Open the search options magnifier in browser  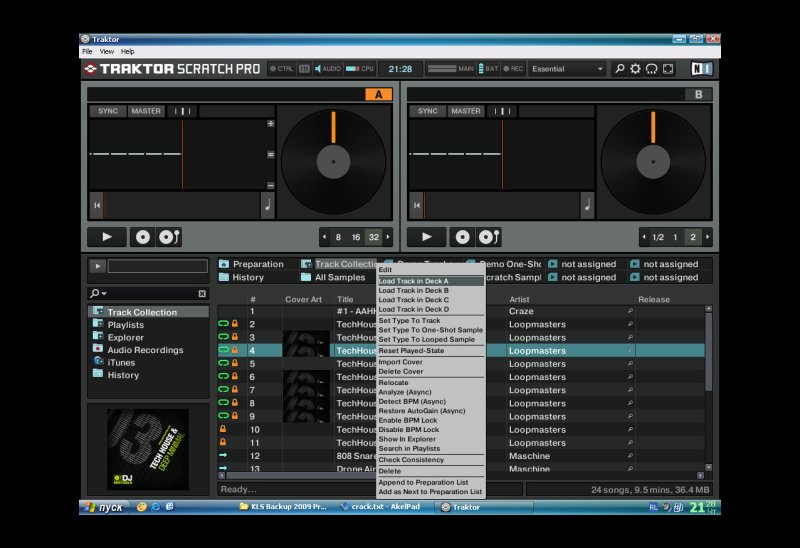[97, 293]
